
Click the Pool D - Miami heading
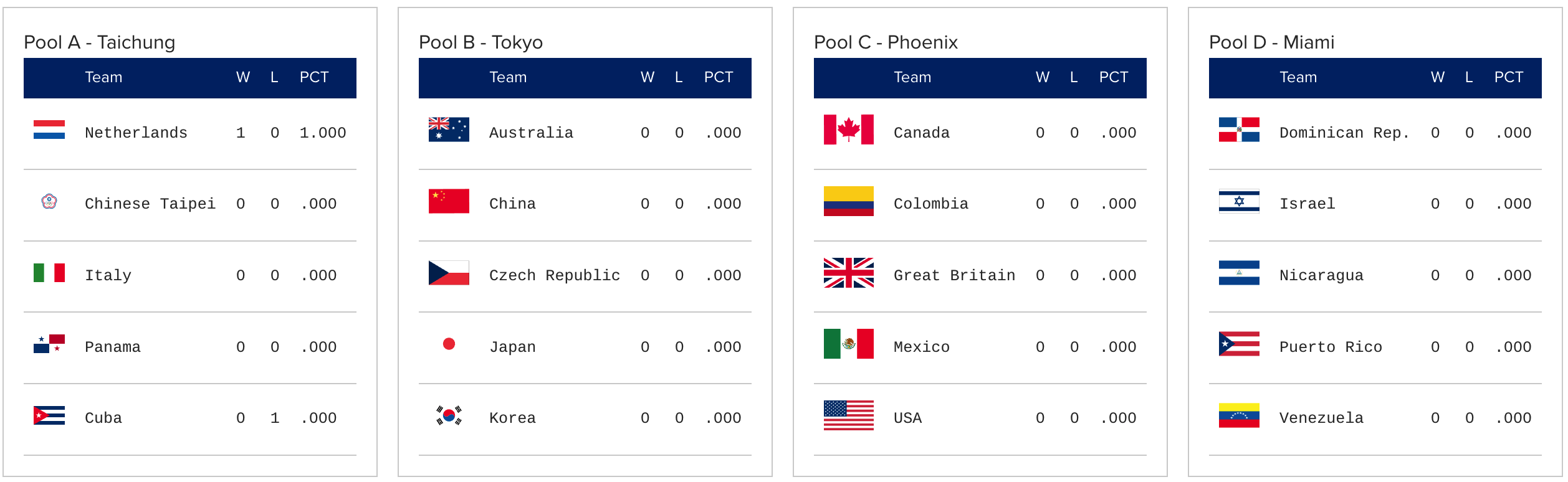pyautogui.click(x=1271, y=42)
